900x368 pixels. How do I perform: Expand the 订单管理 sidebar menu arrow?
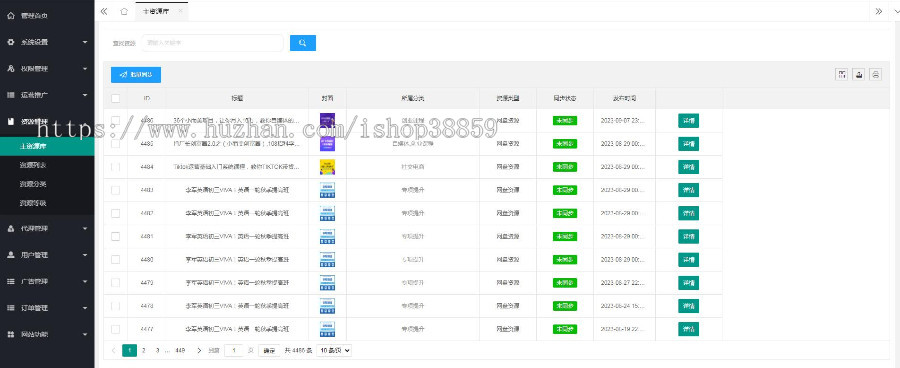coord(85,308)
